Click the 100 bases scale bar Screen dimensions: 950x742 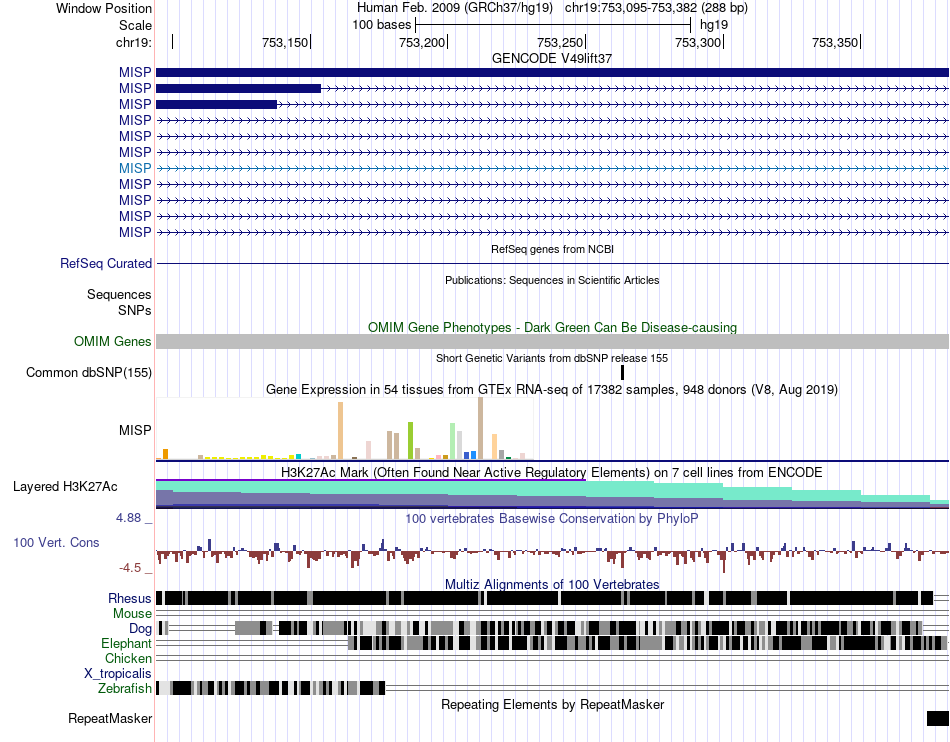(553, 25)
